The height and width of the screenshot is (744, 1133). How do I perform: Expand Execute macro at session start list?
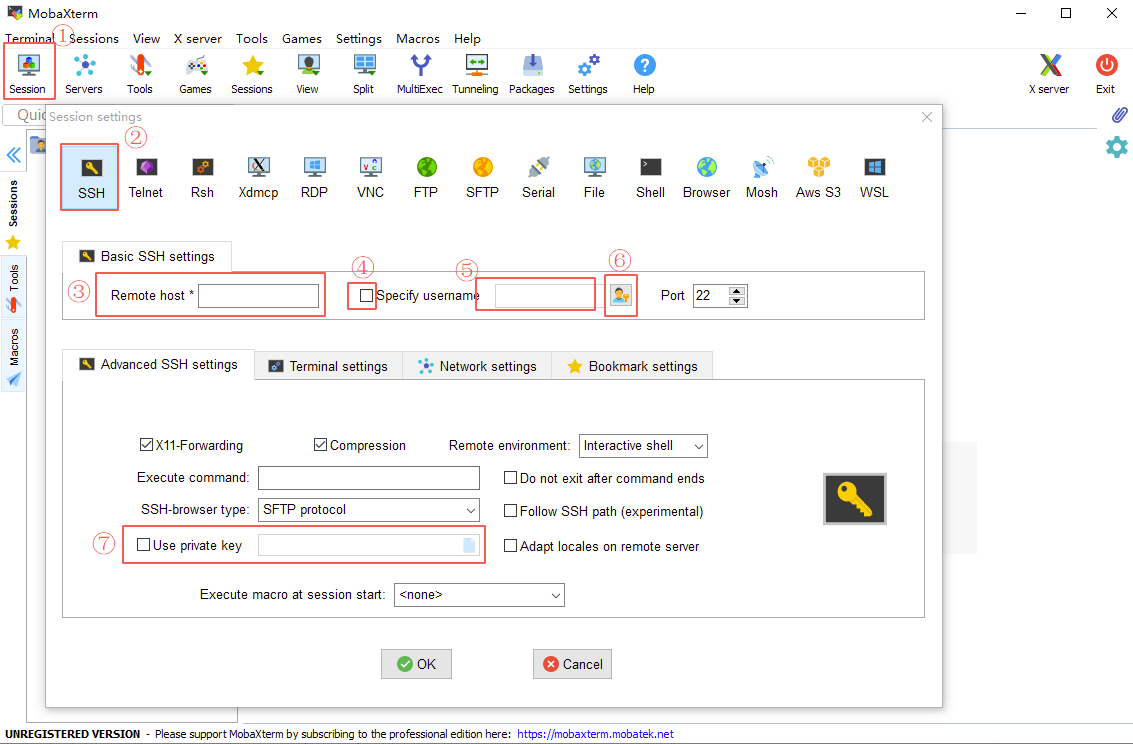click(479, 595)
